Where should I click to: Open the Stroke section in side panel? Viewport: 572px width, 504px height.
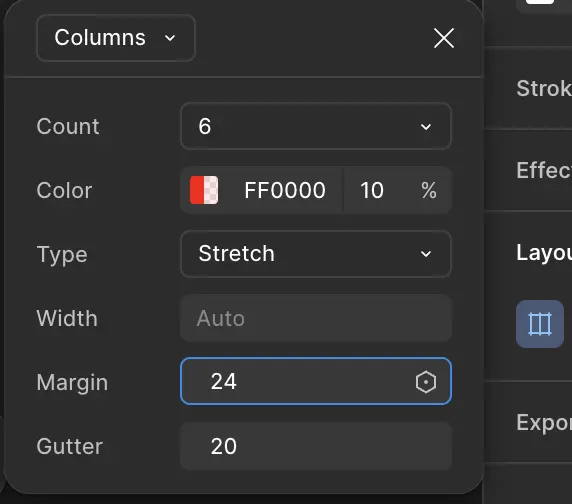tap(544, 88)
